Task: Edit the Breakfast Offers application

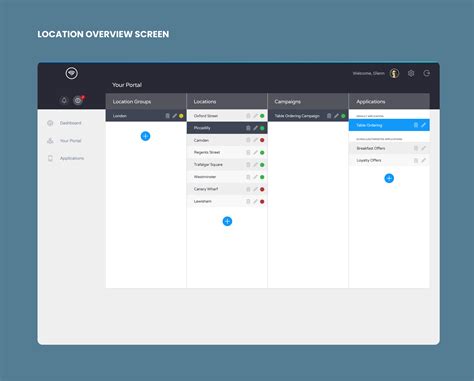Action: [x=423, y=148]
